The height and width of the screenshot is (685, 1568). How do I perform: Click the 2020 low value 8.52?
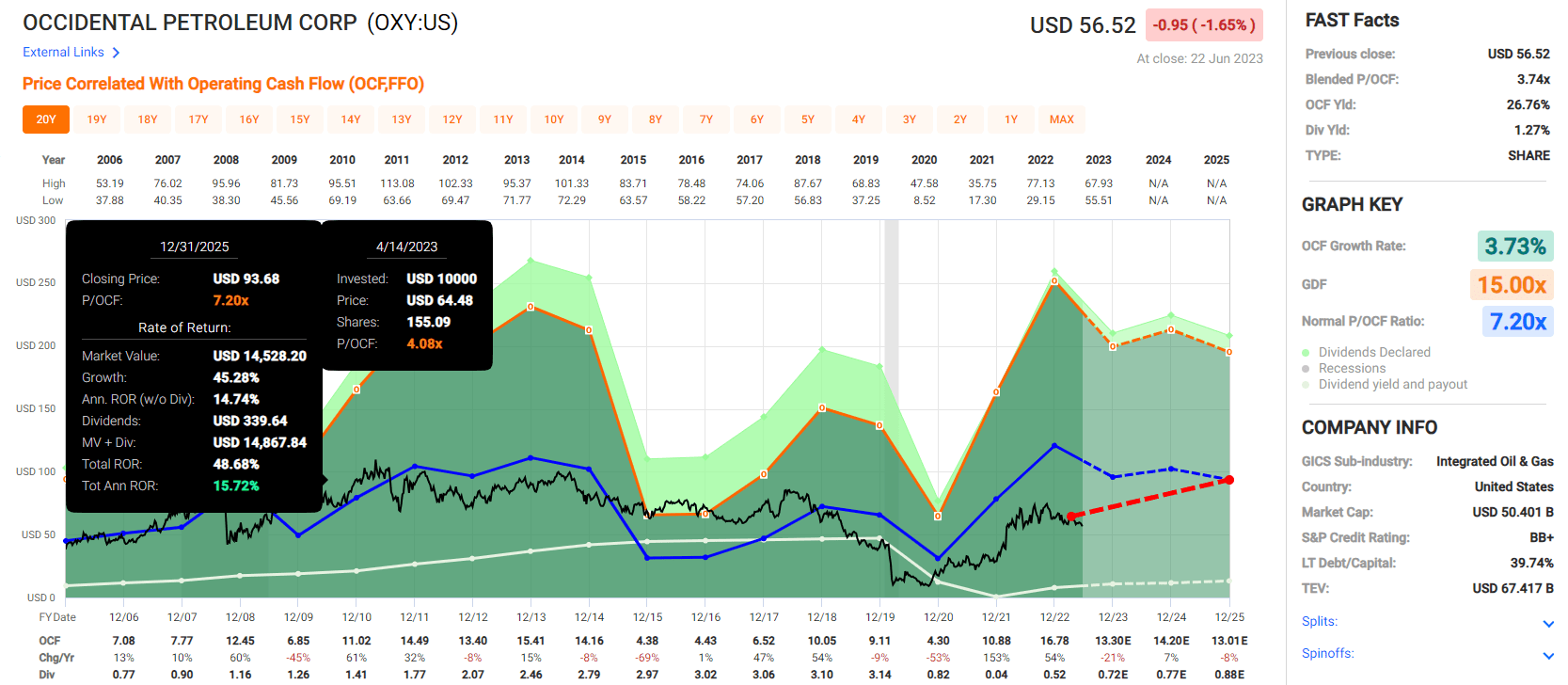(925, 200)
